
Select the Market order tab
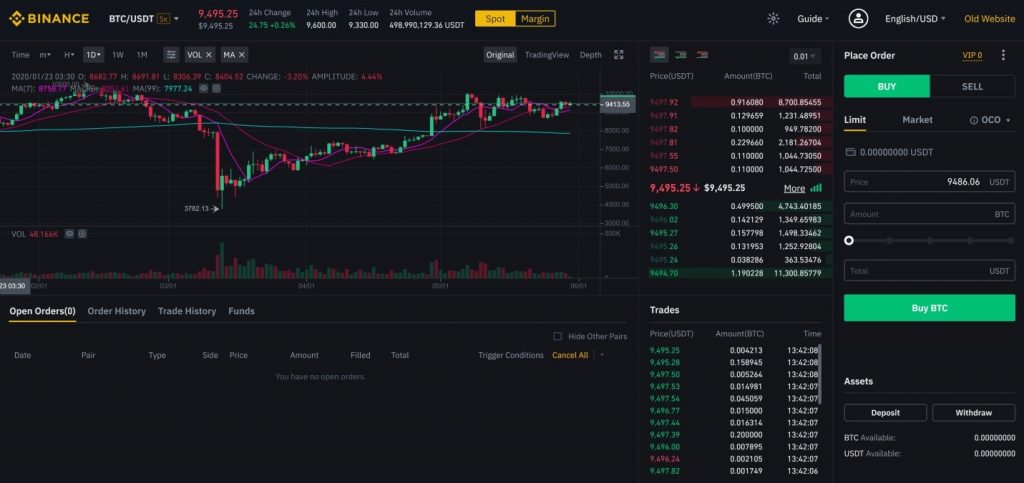point(918,120)
